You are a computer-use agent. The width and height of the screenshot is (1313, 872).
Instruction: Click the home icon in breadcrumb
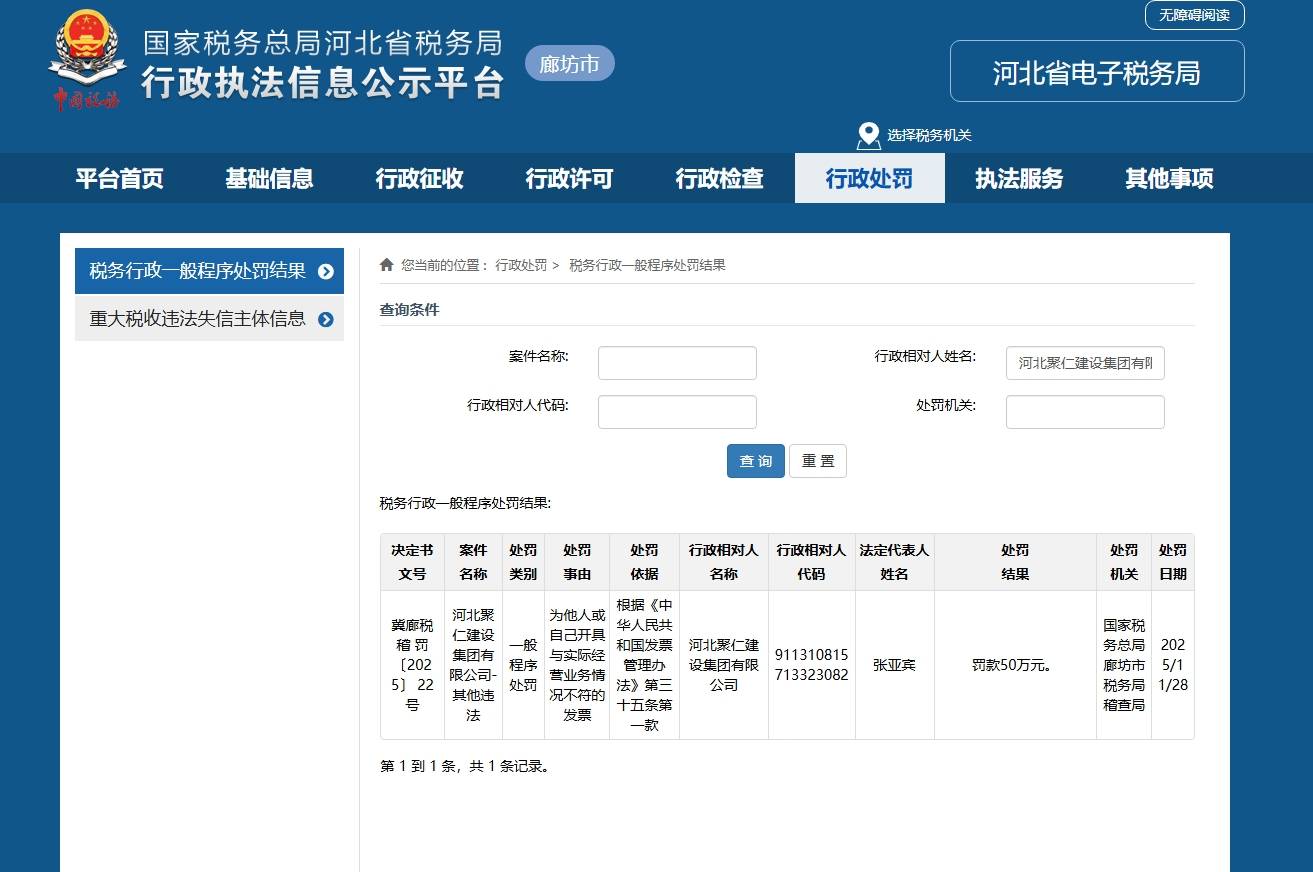[387, 265]
